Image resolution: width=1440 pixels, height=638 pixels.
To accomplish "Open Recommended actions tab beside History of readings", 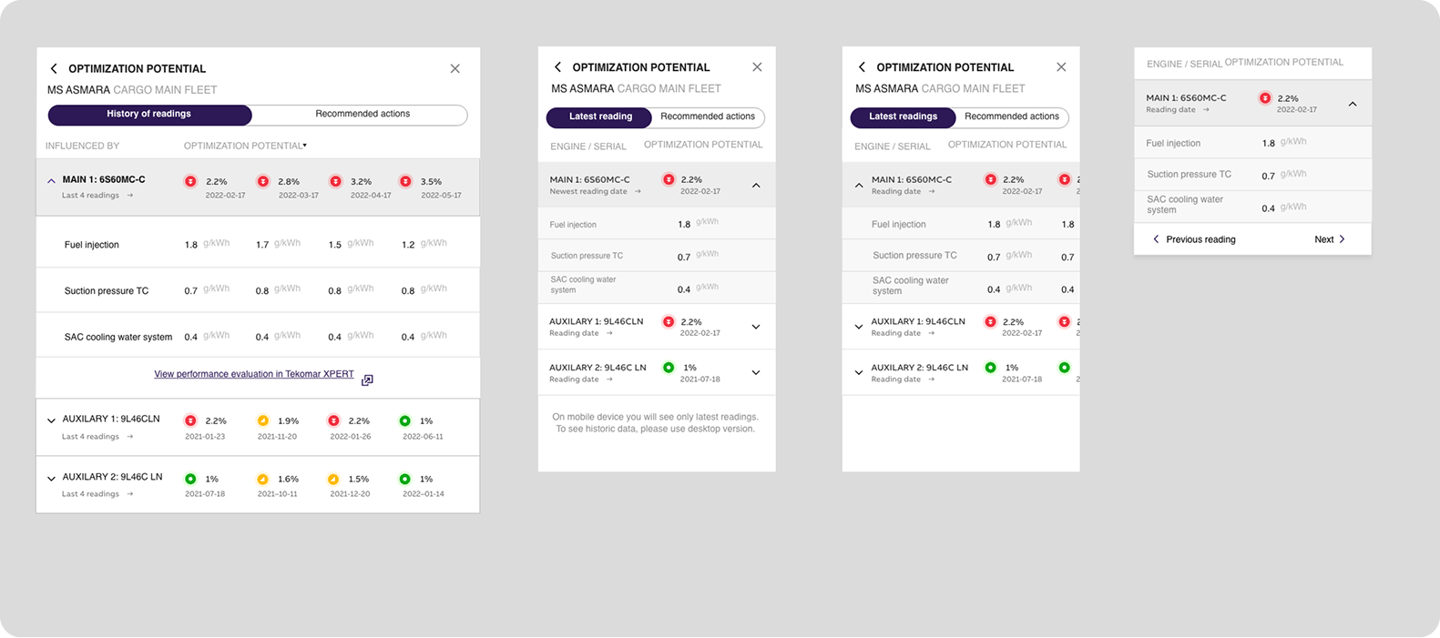I will tap(362, 114).
